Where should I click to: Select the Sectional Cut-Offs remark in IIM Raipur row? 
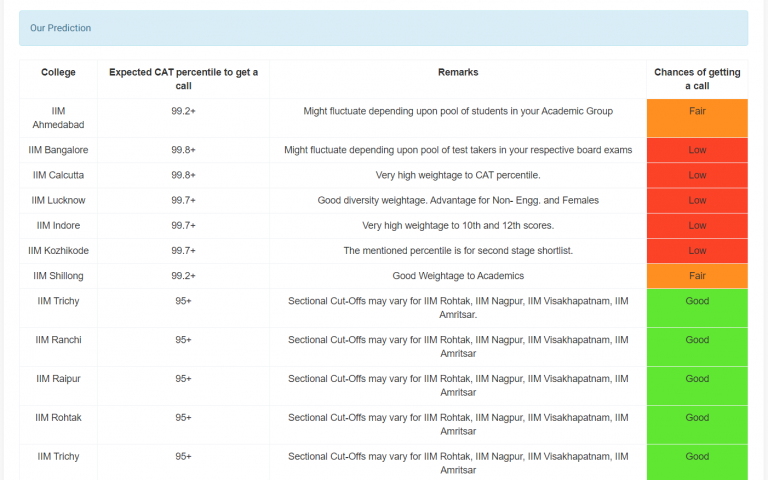458,385
